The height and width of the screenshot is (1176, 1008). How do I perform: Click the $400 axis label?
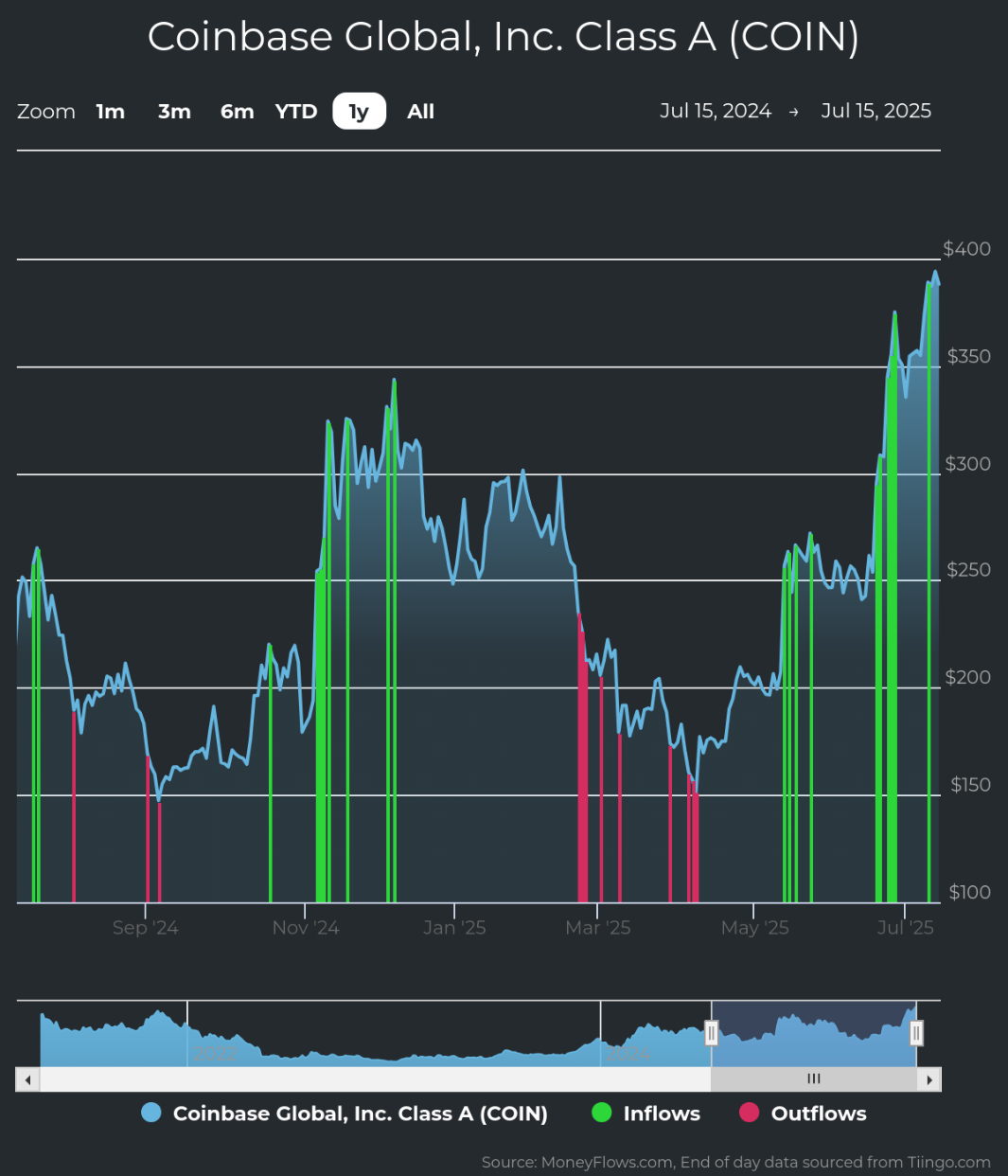point(967,249)
